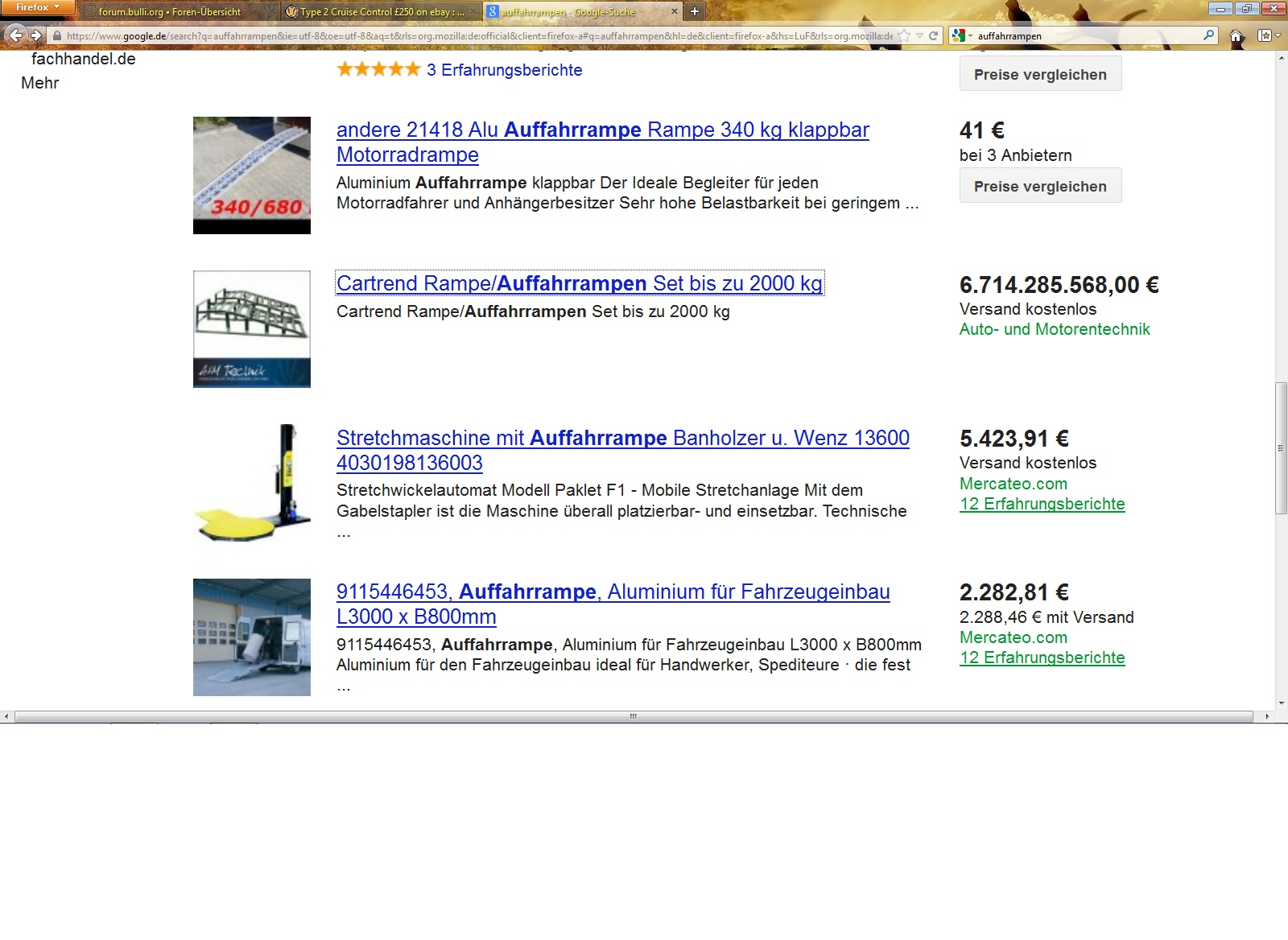Image resolution: width=1288 pixels, height=940 pixels.
Task: Expand the URL history dropdown arrow
Action: click(919, 35)
